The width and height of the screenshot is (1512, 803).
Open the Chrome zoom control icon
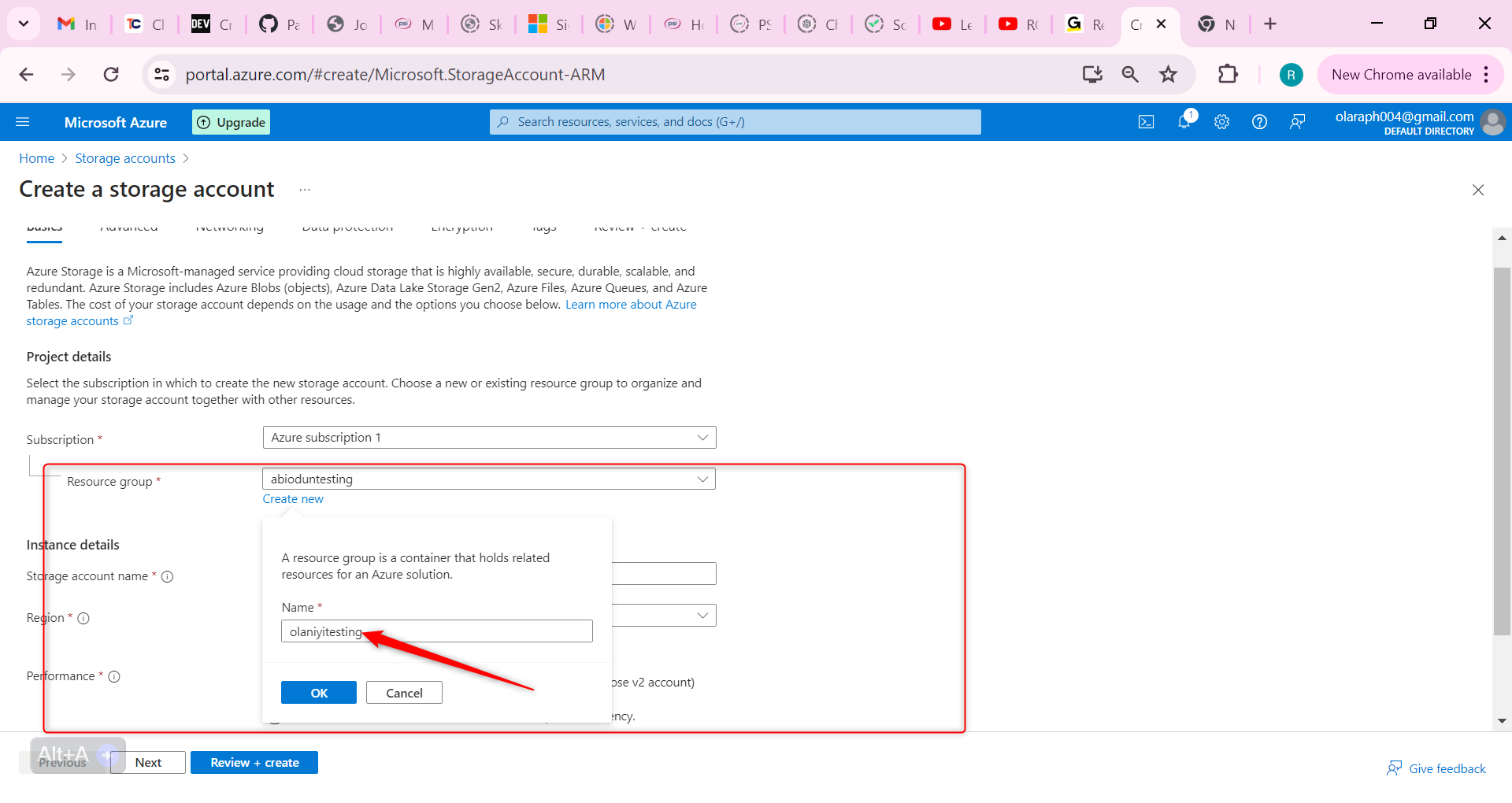pos(1130,75)
